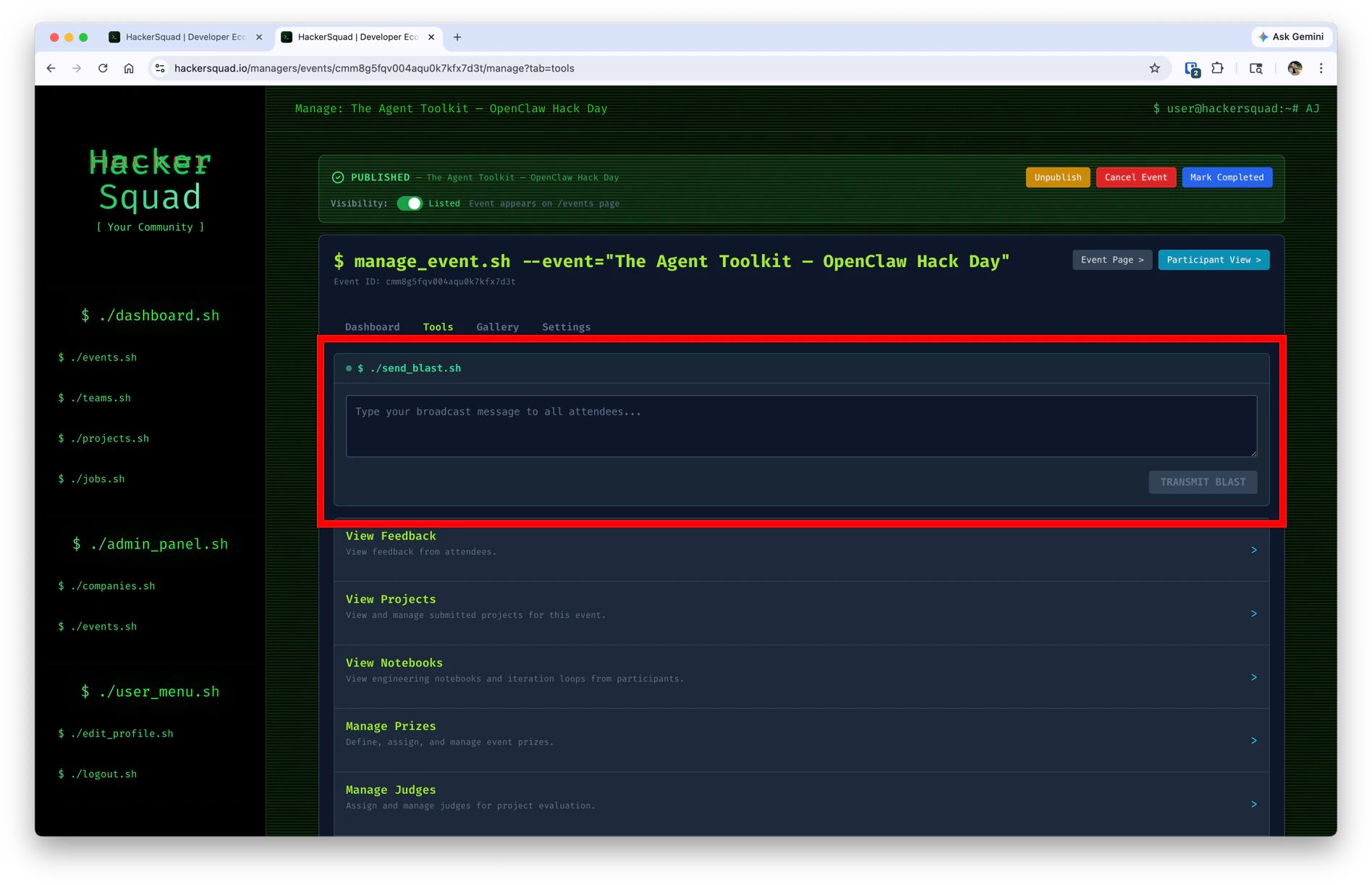The height and width of the screenshot is (885, 1372).
Task: Open the browser home page
Action: [129, 68]
